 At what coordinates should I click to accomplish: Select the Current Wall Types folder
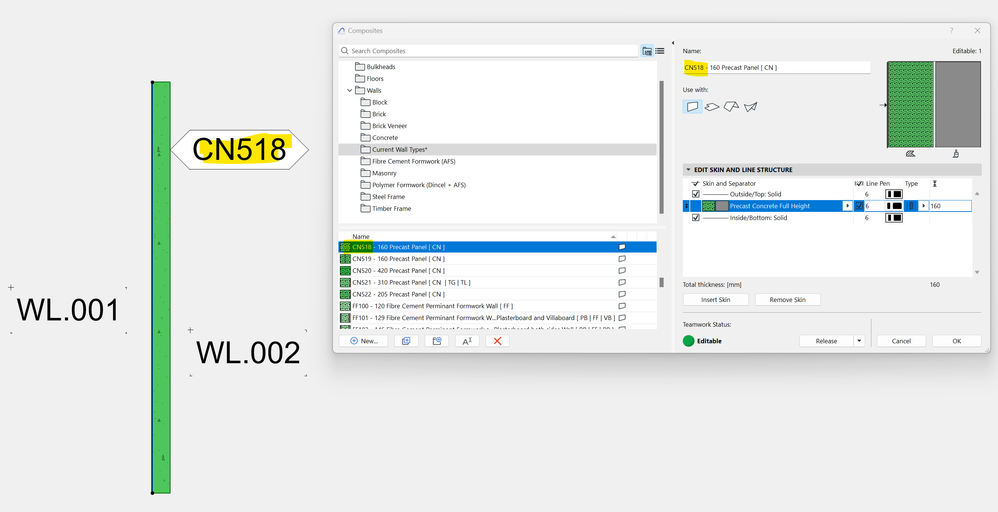(x=498, y=150)
